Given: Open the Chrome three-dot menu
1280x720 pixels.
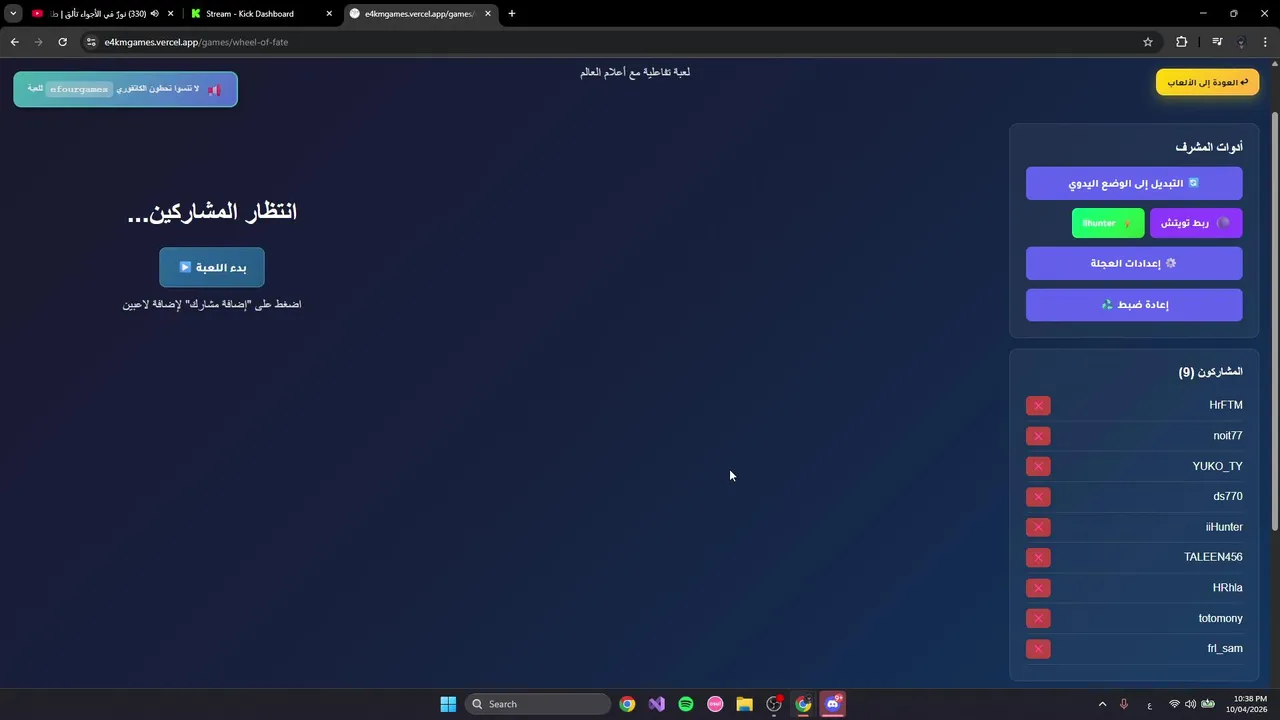Looking at the screenshot, I should point(1266,42).
